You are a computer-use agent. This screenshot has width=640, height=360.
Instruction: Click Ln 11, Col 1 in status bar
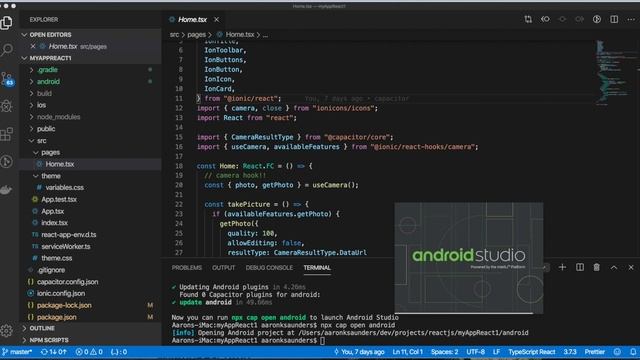click(x=407, y=352)
